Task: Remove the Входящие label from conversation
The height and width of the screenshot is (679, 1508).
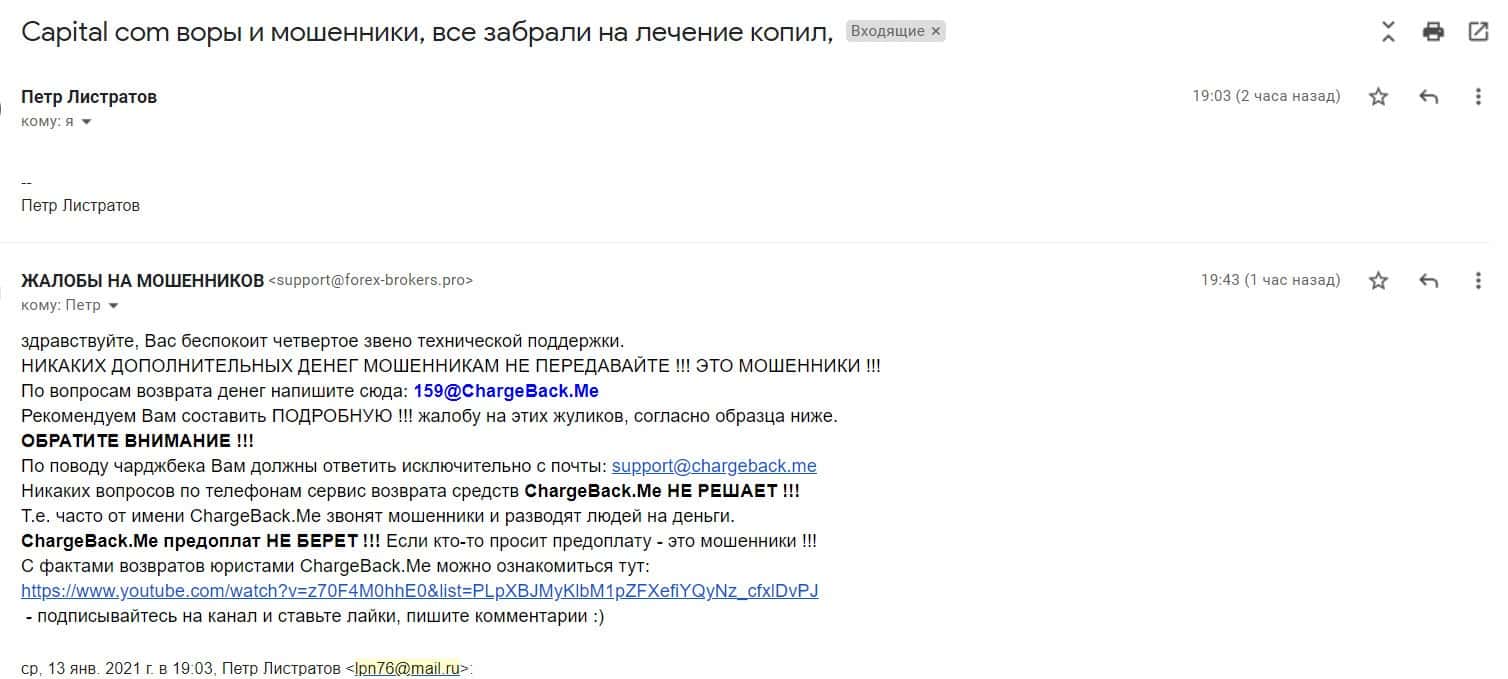Action: (x=936, y=31)
